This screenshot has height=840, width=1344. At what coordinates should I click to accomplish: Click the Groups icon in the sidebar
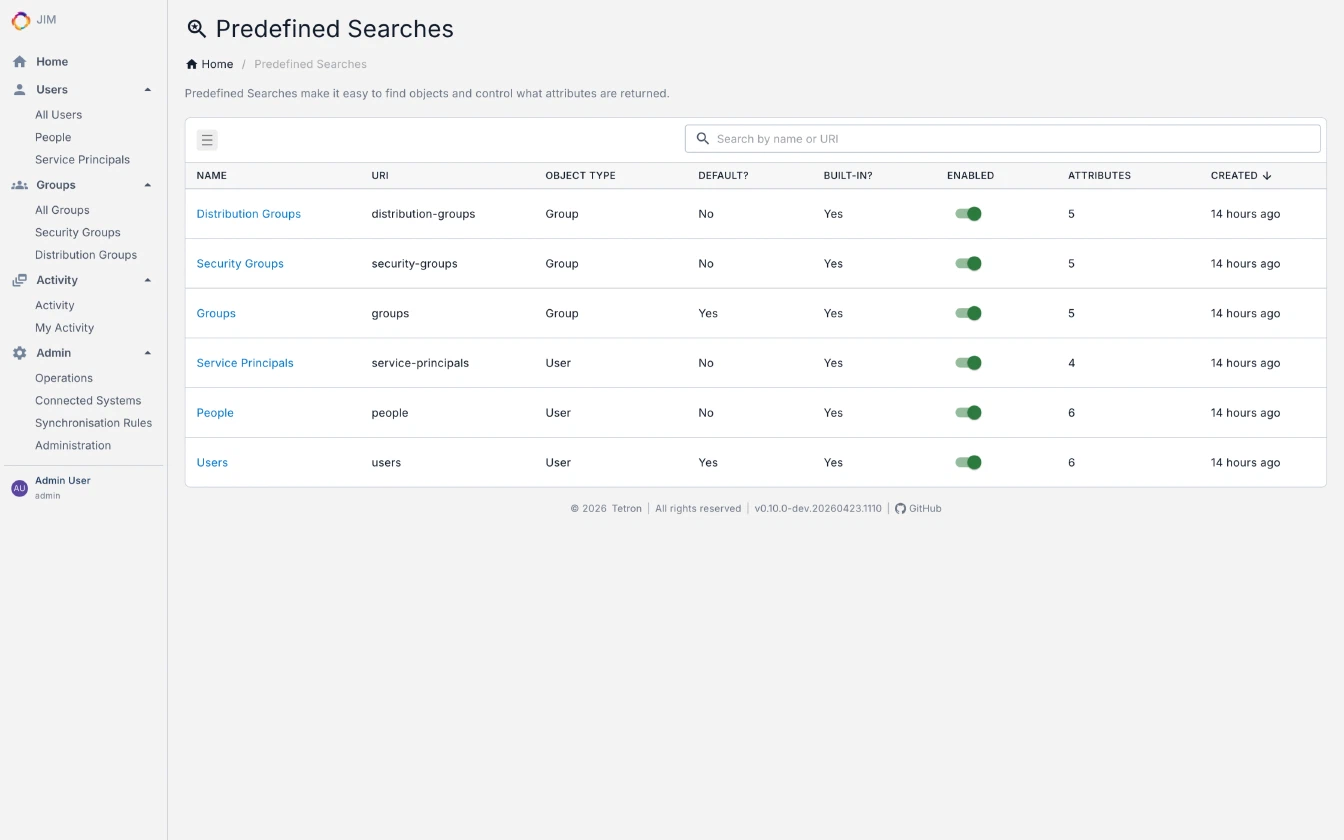(18, 185)
